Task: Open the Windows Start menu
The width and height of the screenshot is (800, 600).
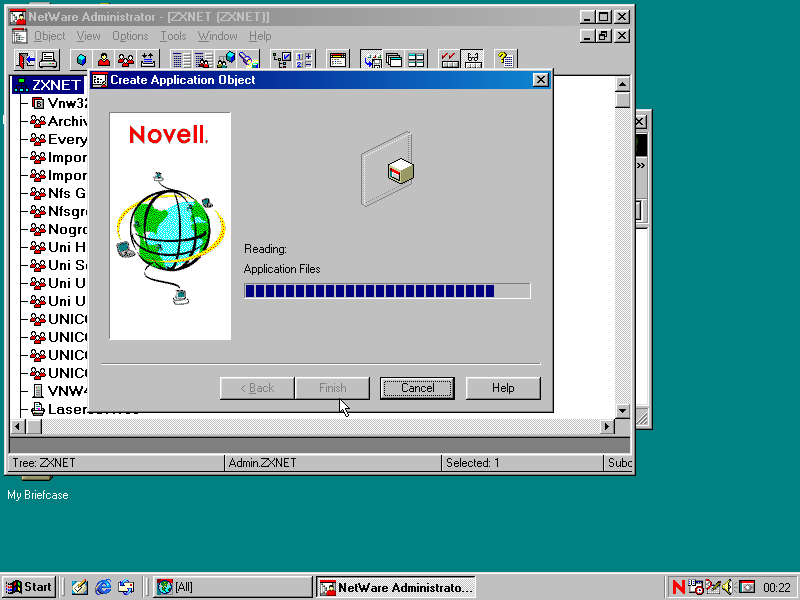Action: pos(29,587)
